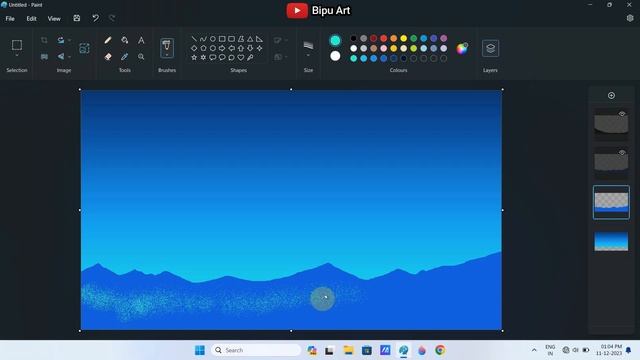Click the Remove background icon

click(84, 48)
